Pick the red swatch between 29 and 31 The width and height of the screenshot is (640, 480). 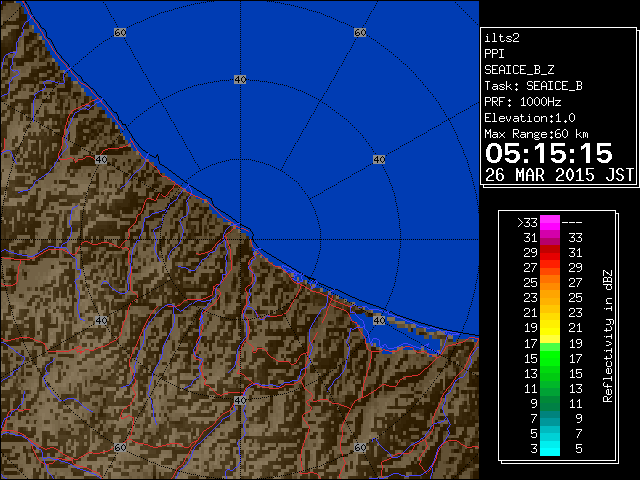coord(550,253)
